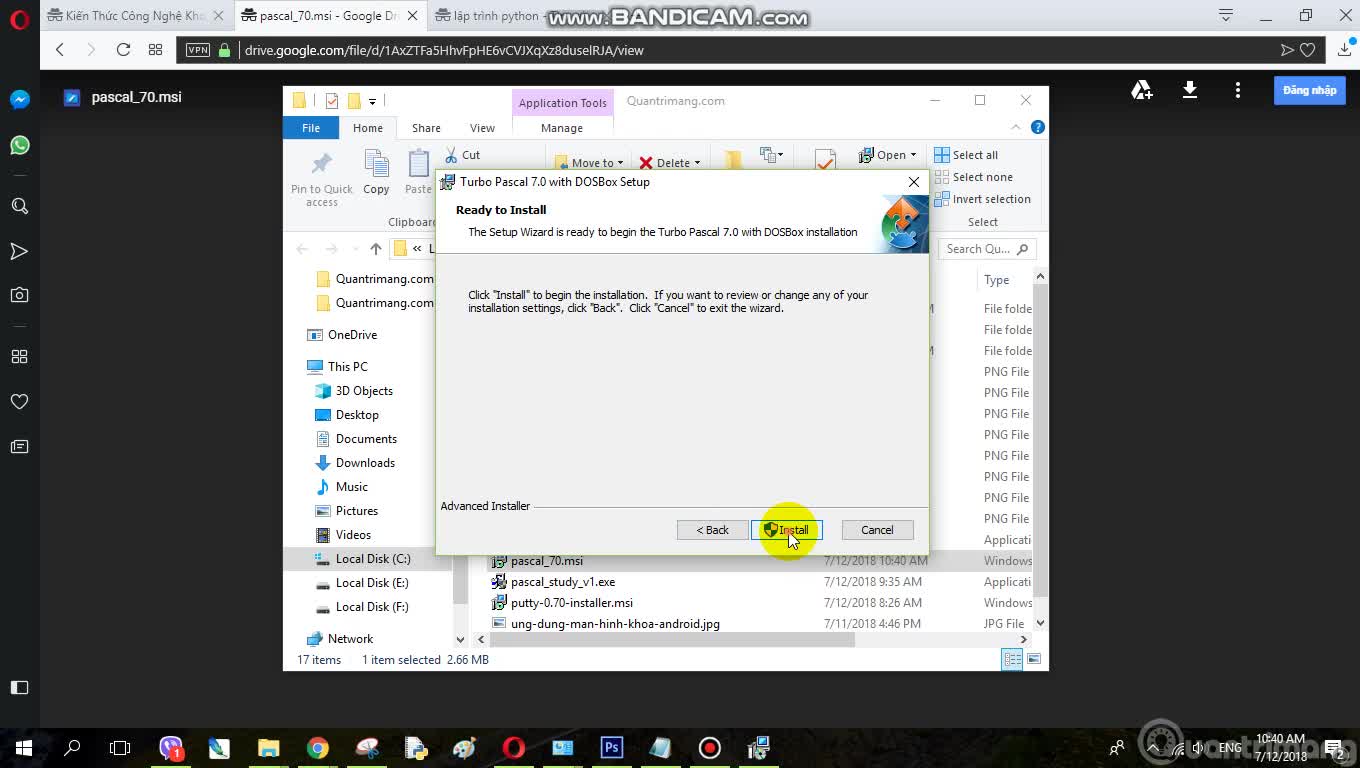Viewport: 1360px width, 768px height.
Task: Open Explorer help question mark icon
Action: 1038,127
